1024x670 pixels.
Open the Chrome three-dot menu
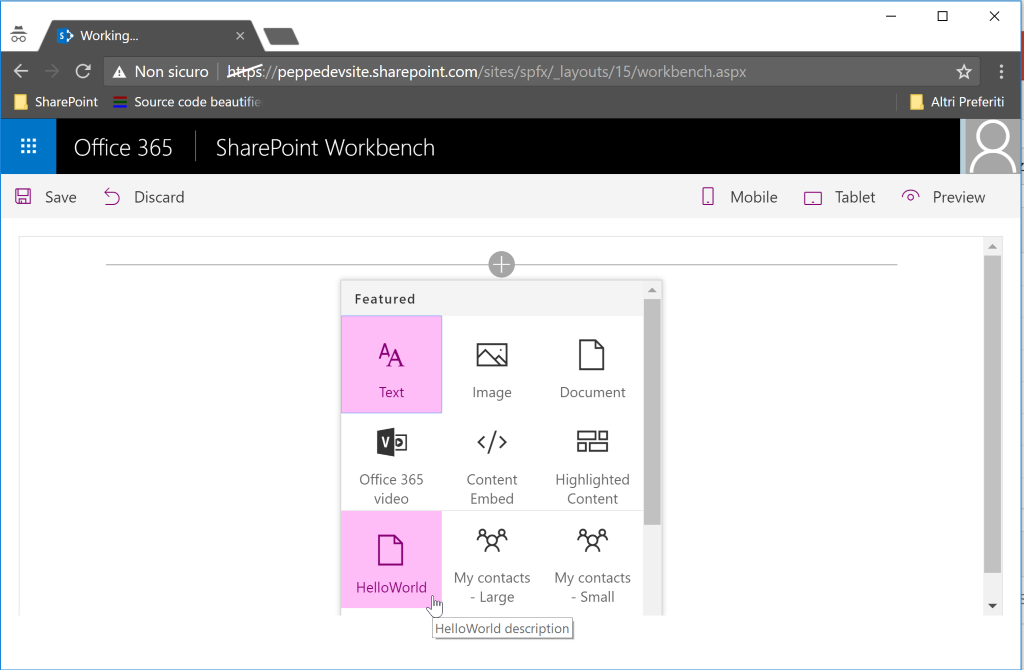tap(1001, 72)
